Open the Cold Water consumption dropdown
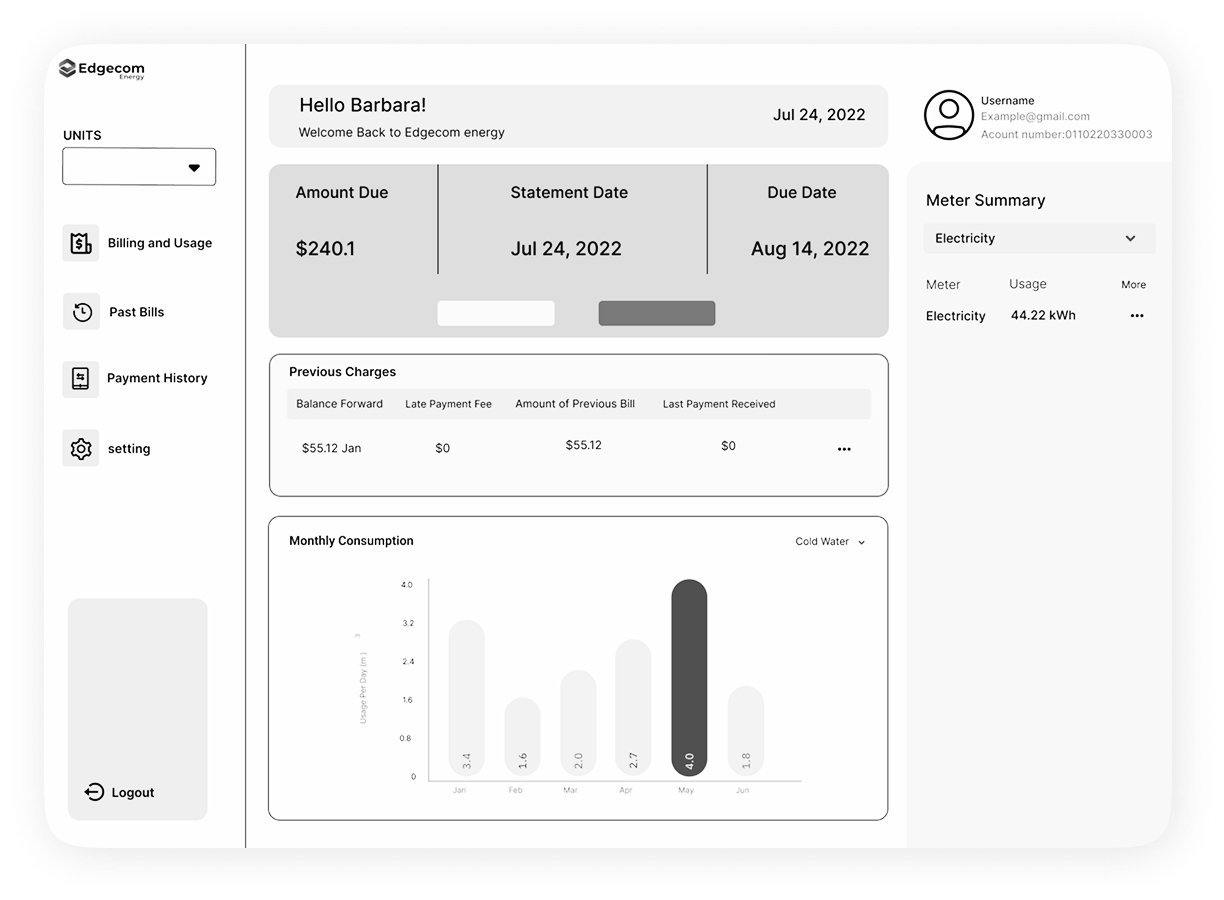The width and height of the screenshot is (1224, 900). 830,542
